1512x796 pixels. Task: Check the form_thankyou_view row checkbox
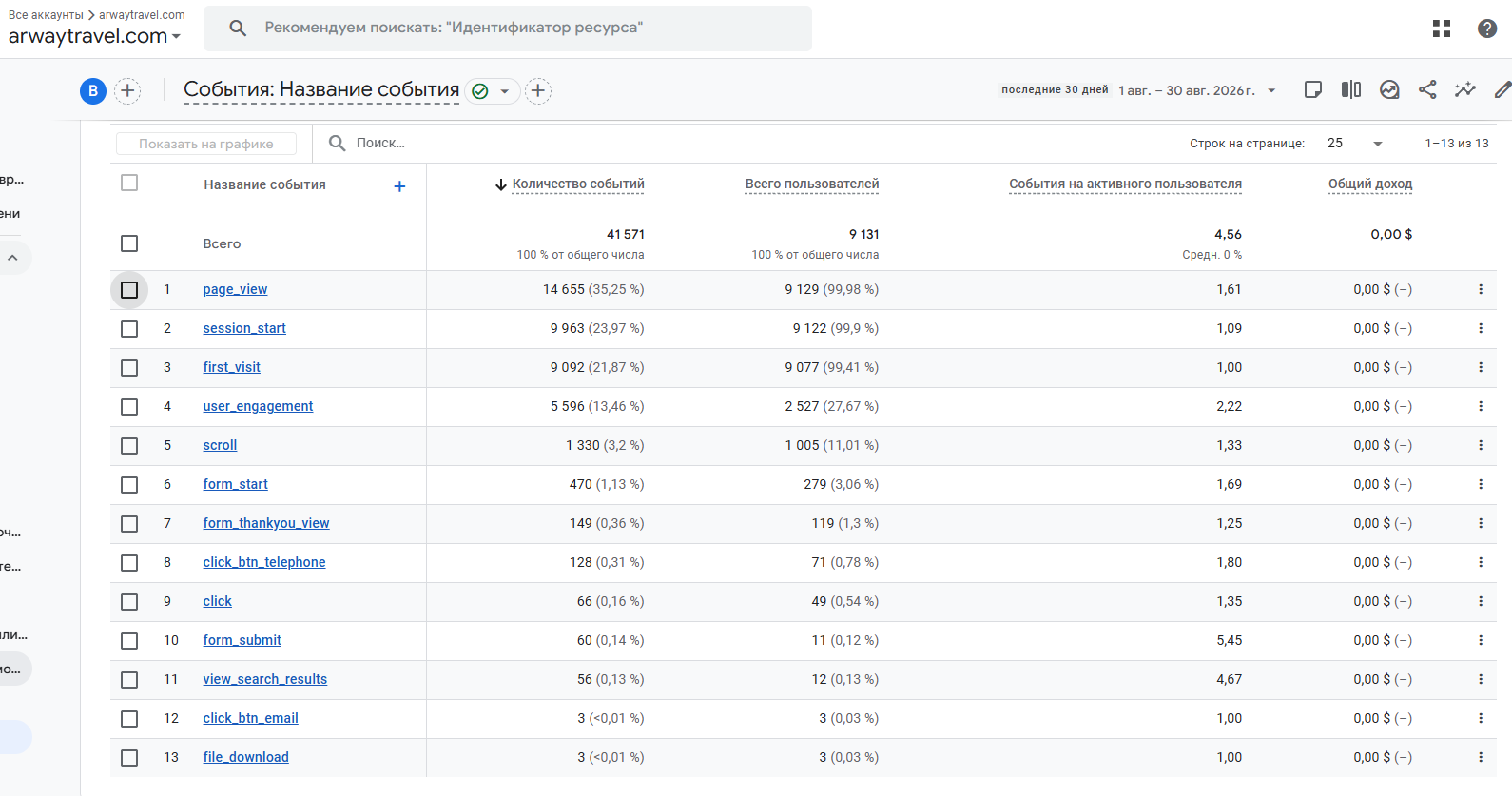[129, 524]
